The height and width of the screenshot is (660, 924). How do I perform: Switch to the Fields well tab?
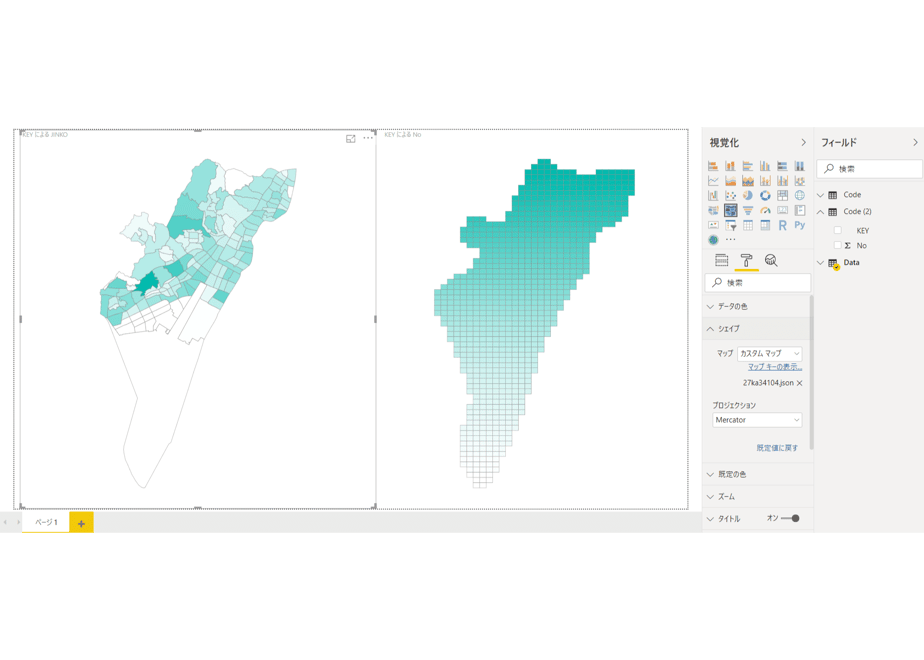(722, 260)
